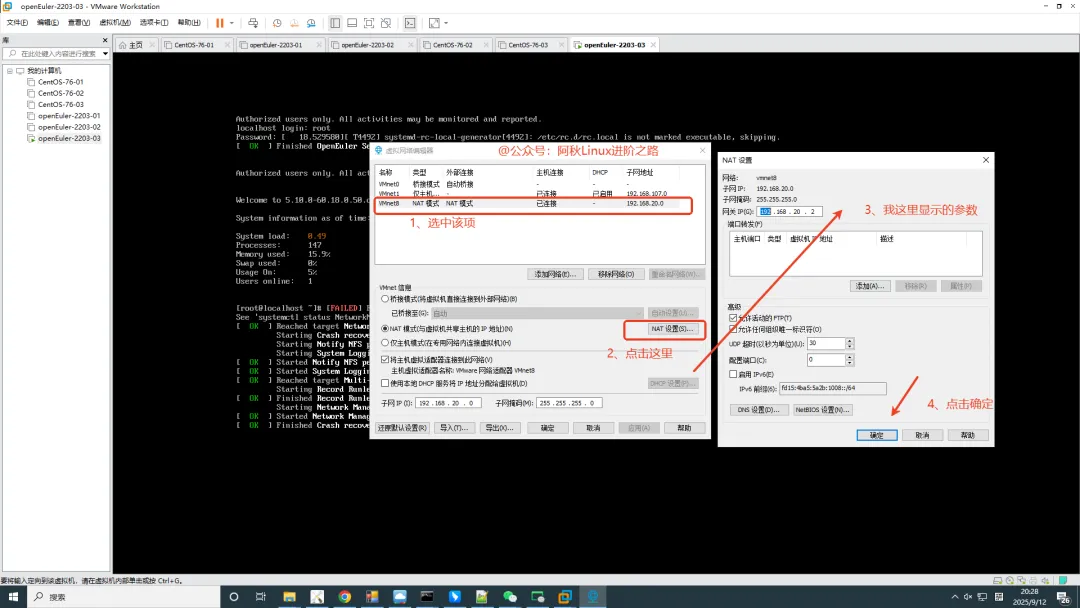
Task: Select the bridged mode radio button
Action: (x=385, y=299)
